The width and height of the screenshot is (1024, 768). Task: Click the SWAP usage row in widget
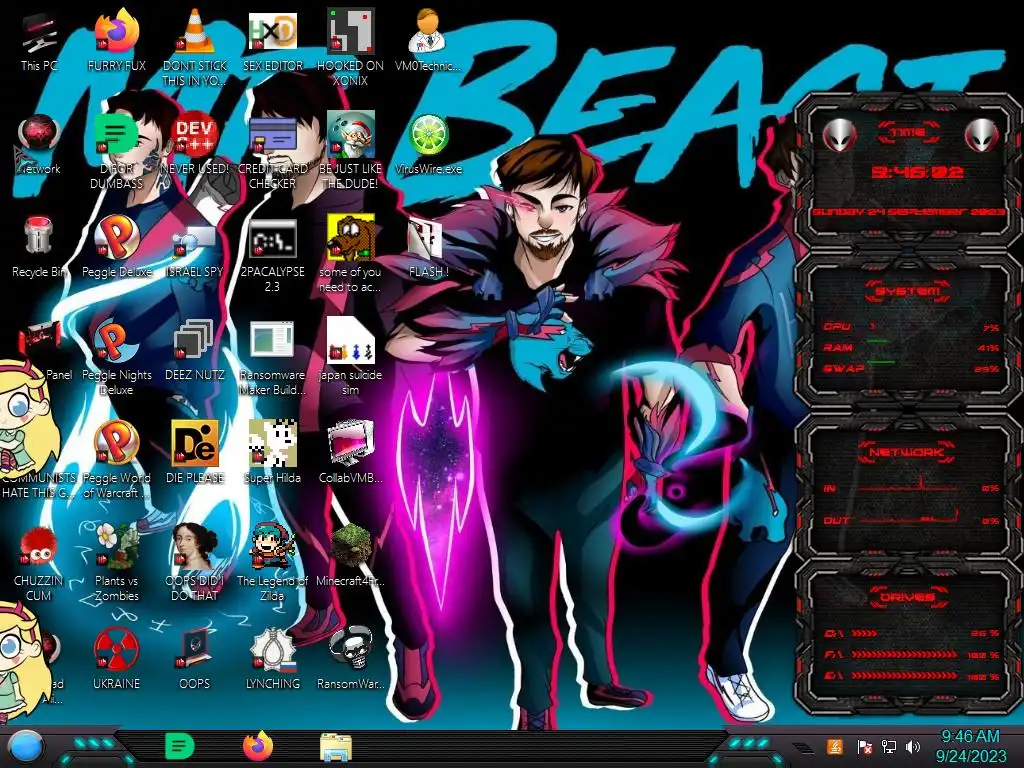pos(912,368)
